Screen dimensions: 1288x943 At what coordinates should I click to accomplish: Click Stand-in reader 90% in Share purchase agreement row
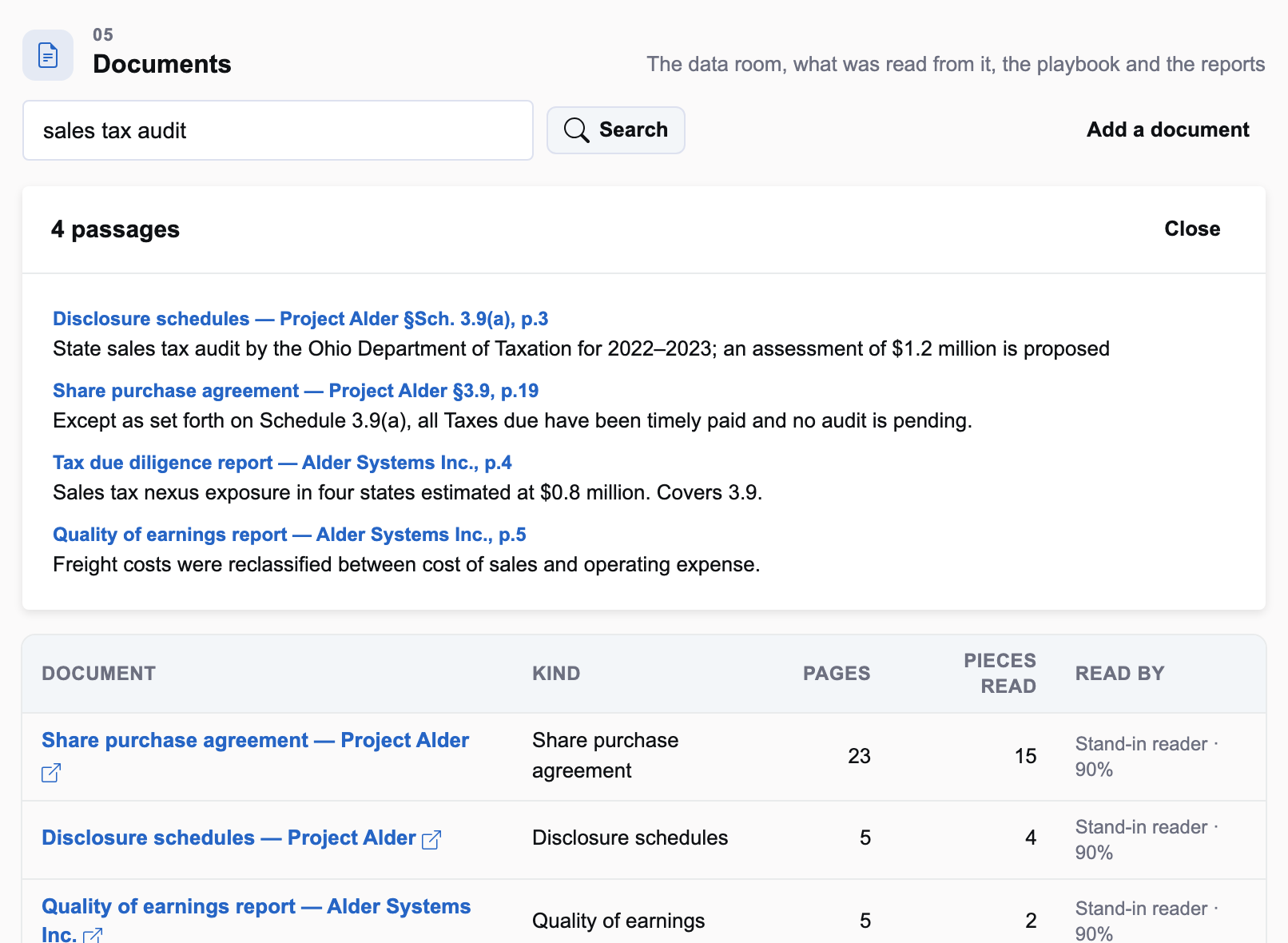(x=1147, y=757)
